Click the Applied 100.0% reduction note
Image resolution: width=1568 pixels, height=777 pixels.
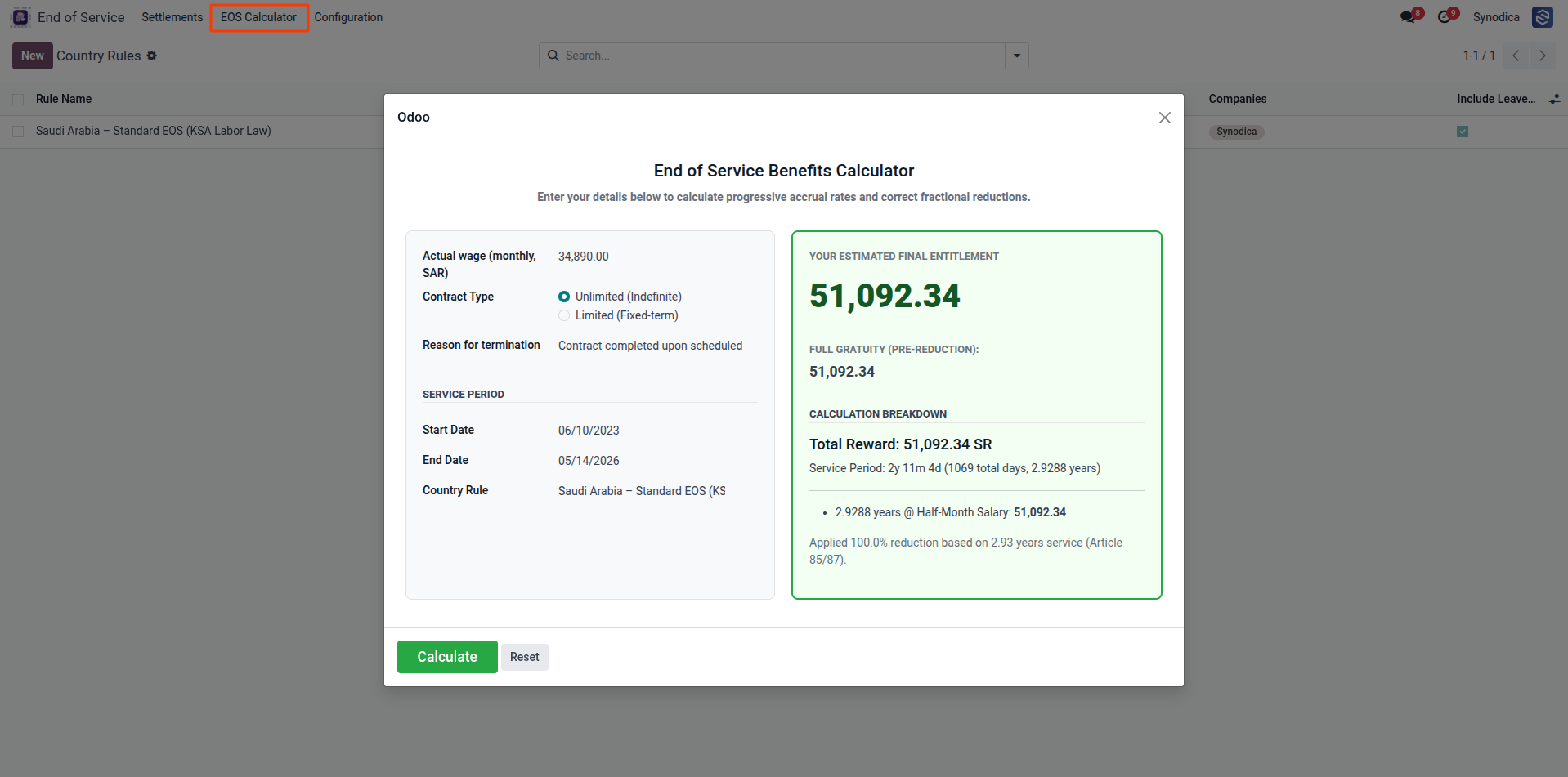[965, 551]
